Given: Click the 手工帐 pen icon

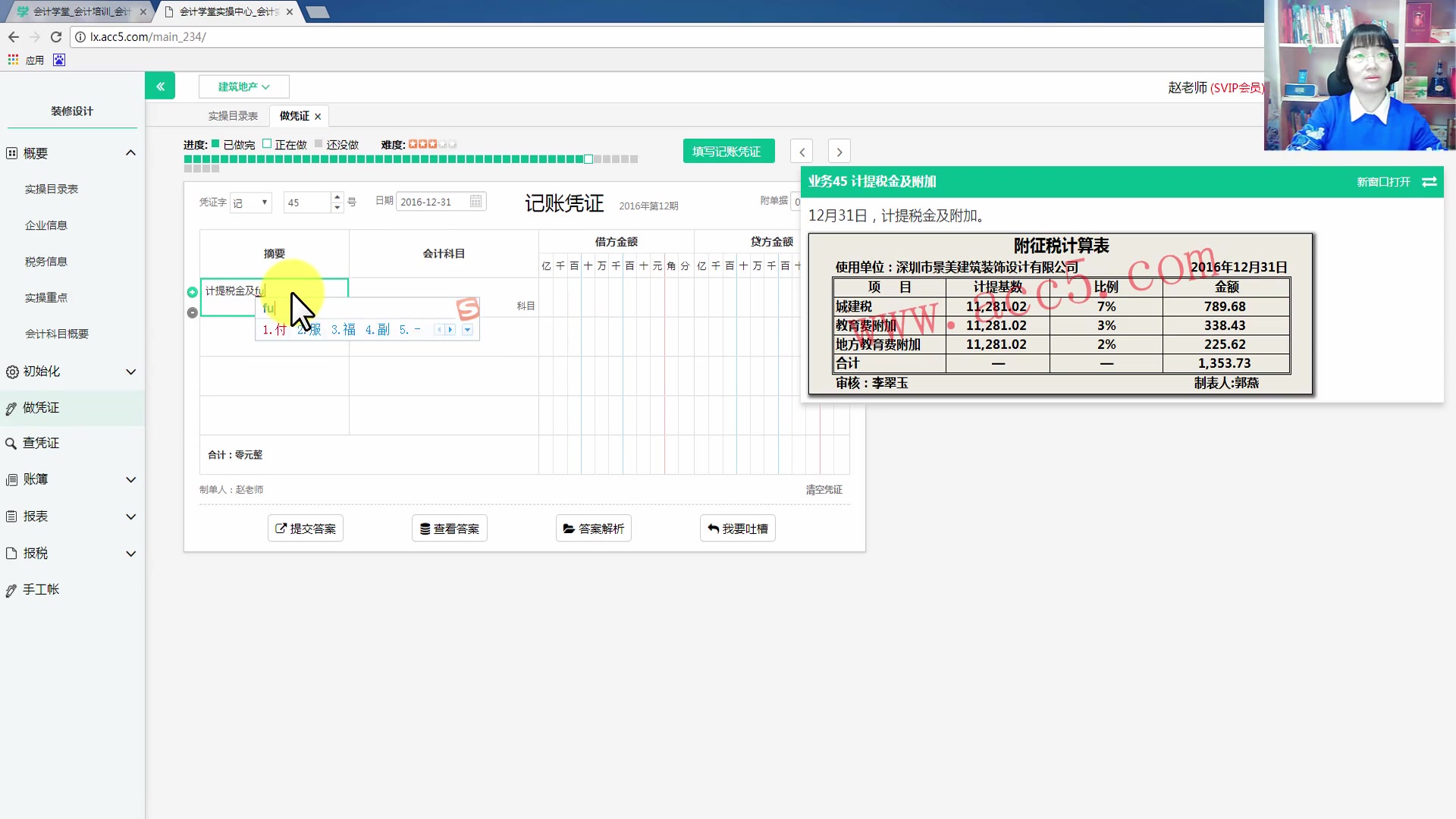Looking at the screenshot, I should coord(11,589).
